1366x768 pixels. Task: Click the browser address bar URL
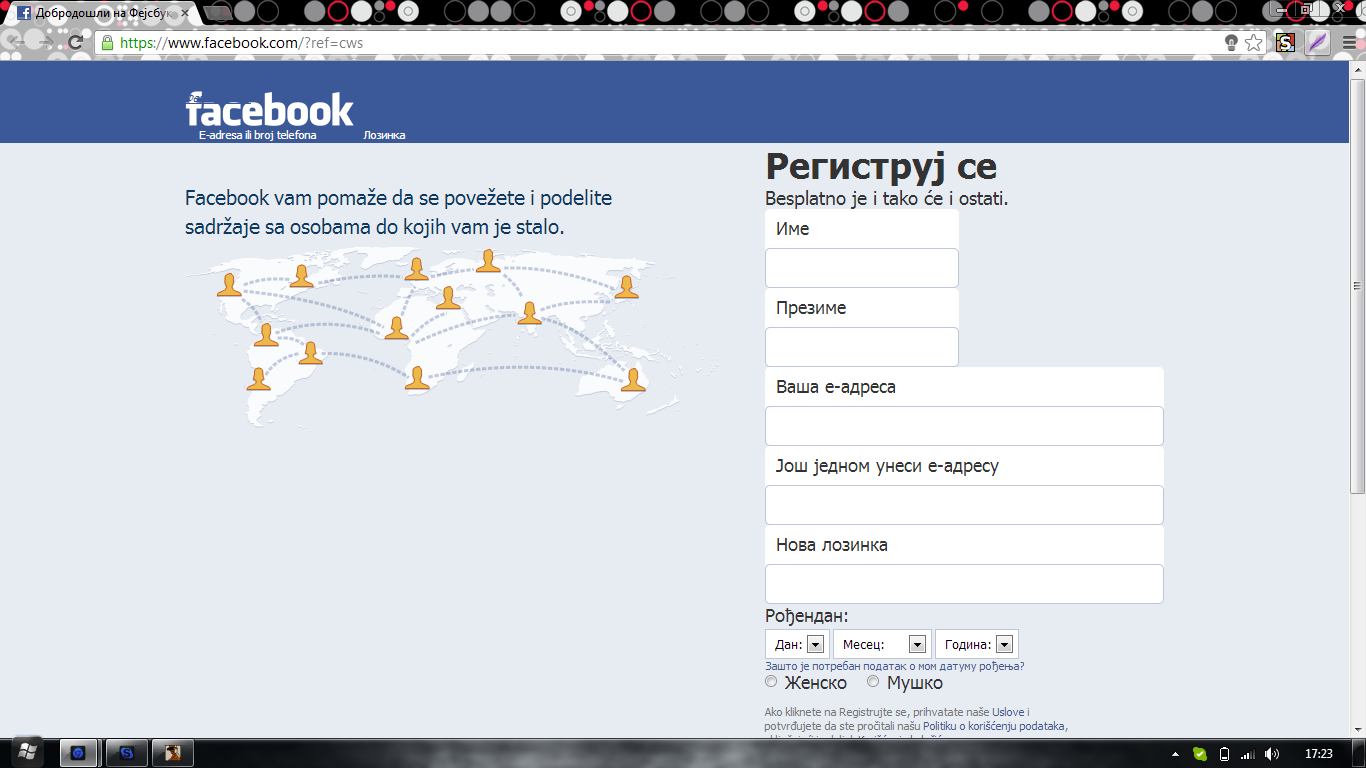click(241, 43)
